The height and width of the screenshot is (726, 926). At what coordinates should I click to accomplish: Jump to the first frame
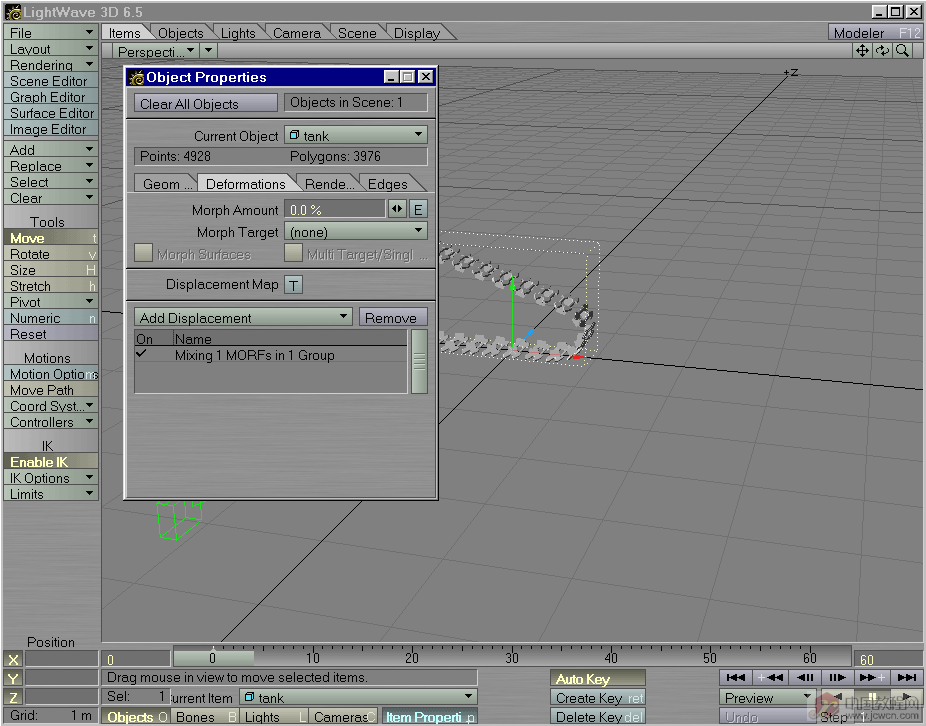pos(736,678)
